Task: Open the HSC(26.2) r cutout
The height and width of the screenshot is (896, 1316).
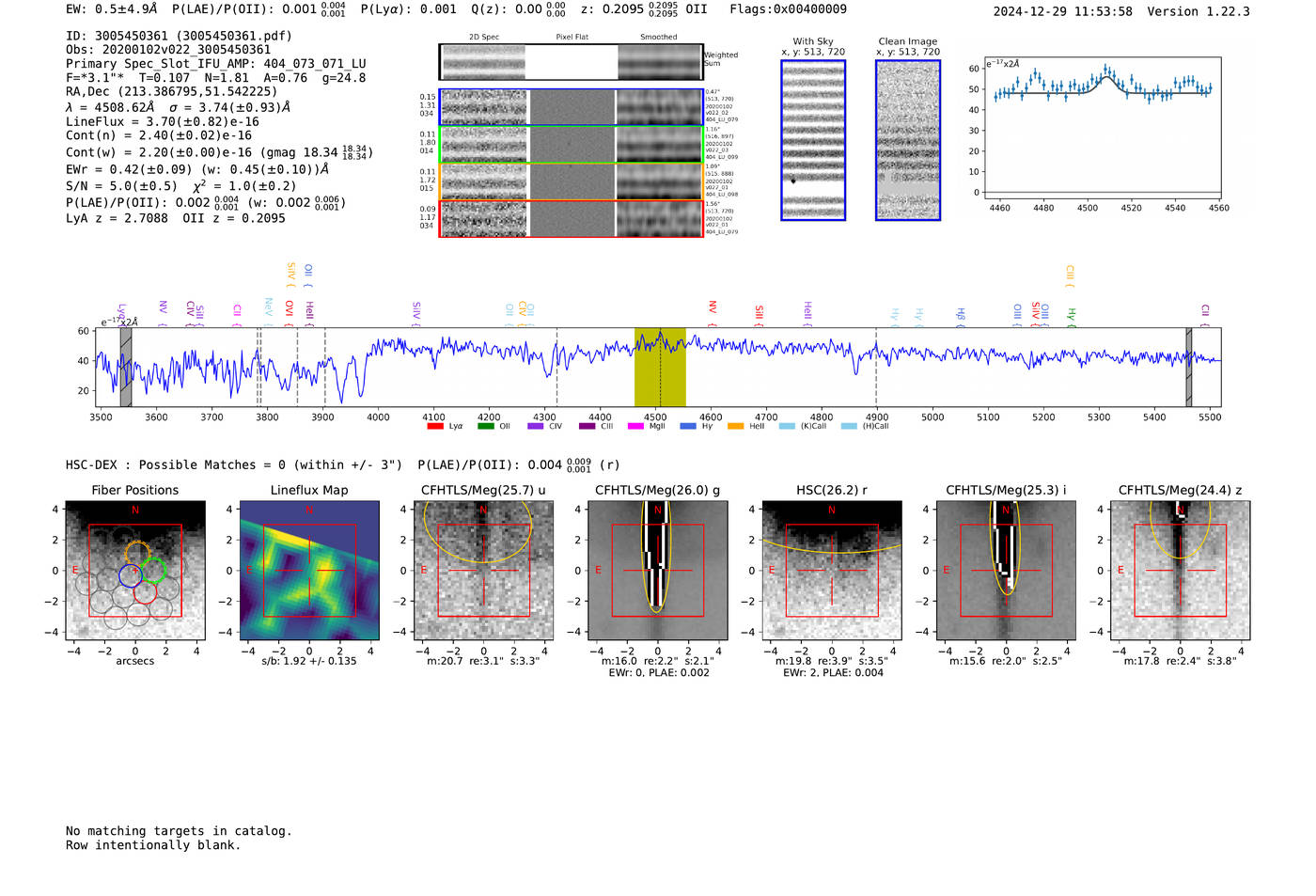Action: pos(832,571)
